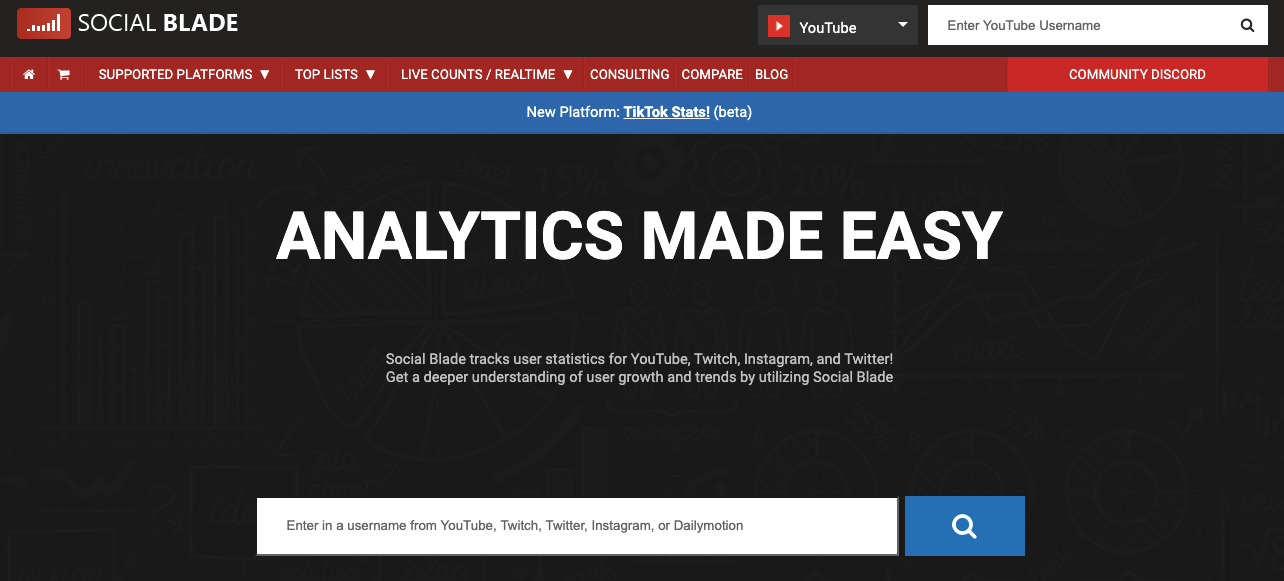Screen dimensions: 1284x581
Task: Select Compare in the navigation bar
Action: [712, 74]
